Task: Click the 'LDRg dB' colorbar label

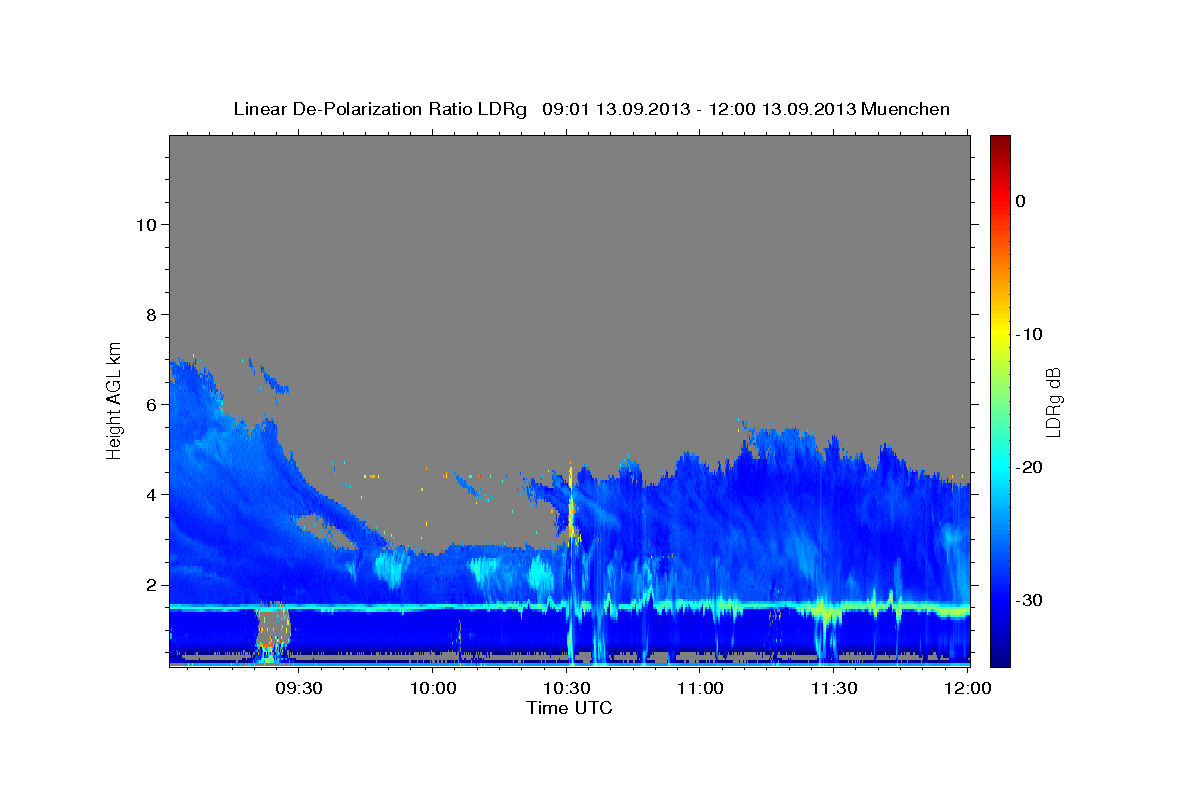Action: click(x=1053, y=402)
